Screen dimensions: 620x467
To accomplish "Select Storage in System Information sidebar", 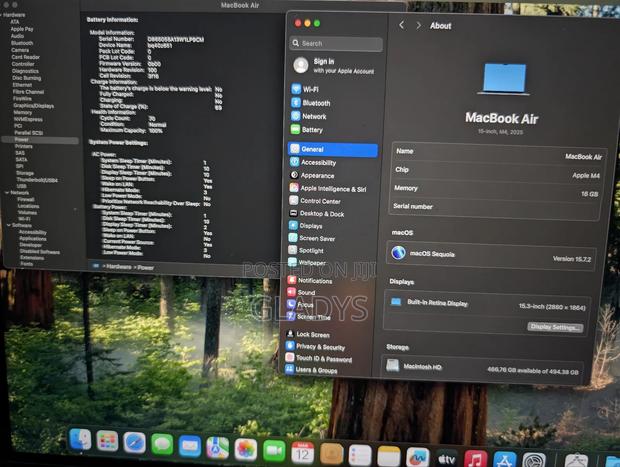I will click(25, 173).
